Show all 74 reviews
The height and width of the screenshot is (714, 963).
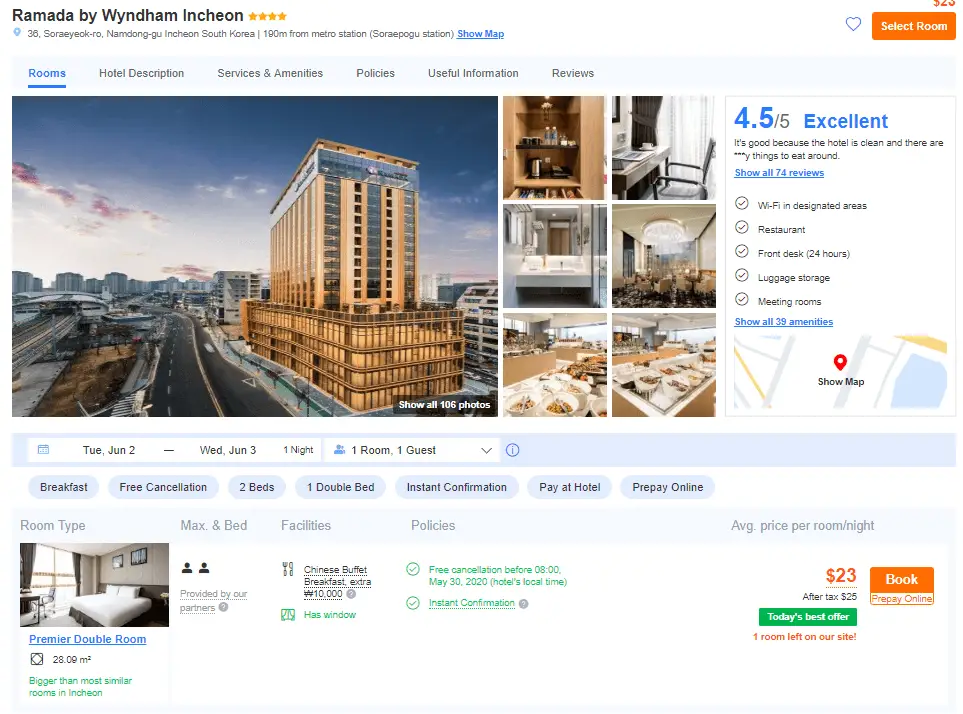(778, 172)
